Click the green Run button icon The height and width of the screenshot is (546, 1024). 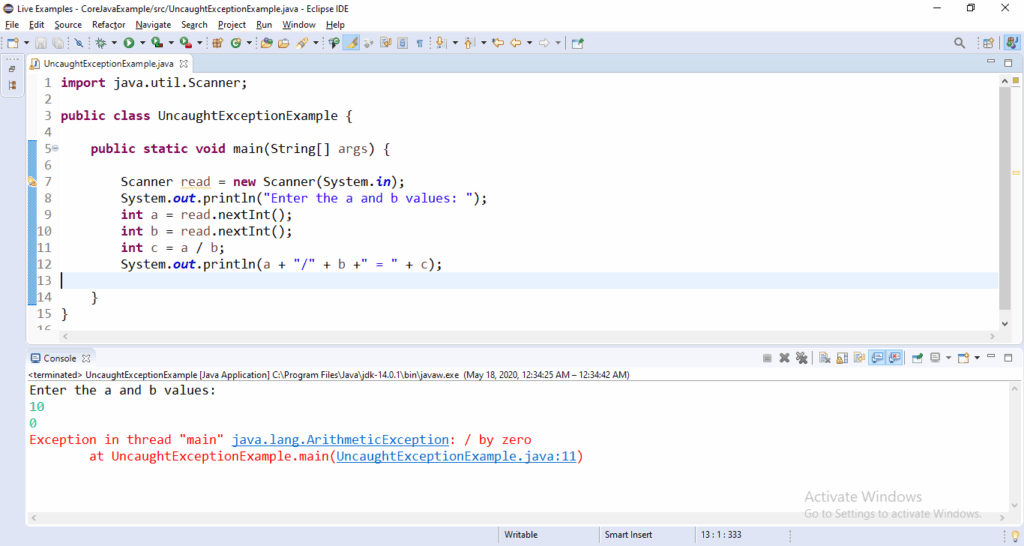point(129,43)
